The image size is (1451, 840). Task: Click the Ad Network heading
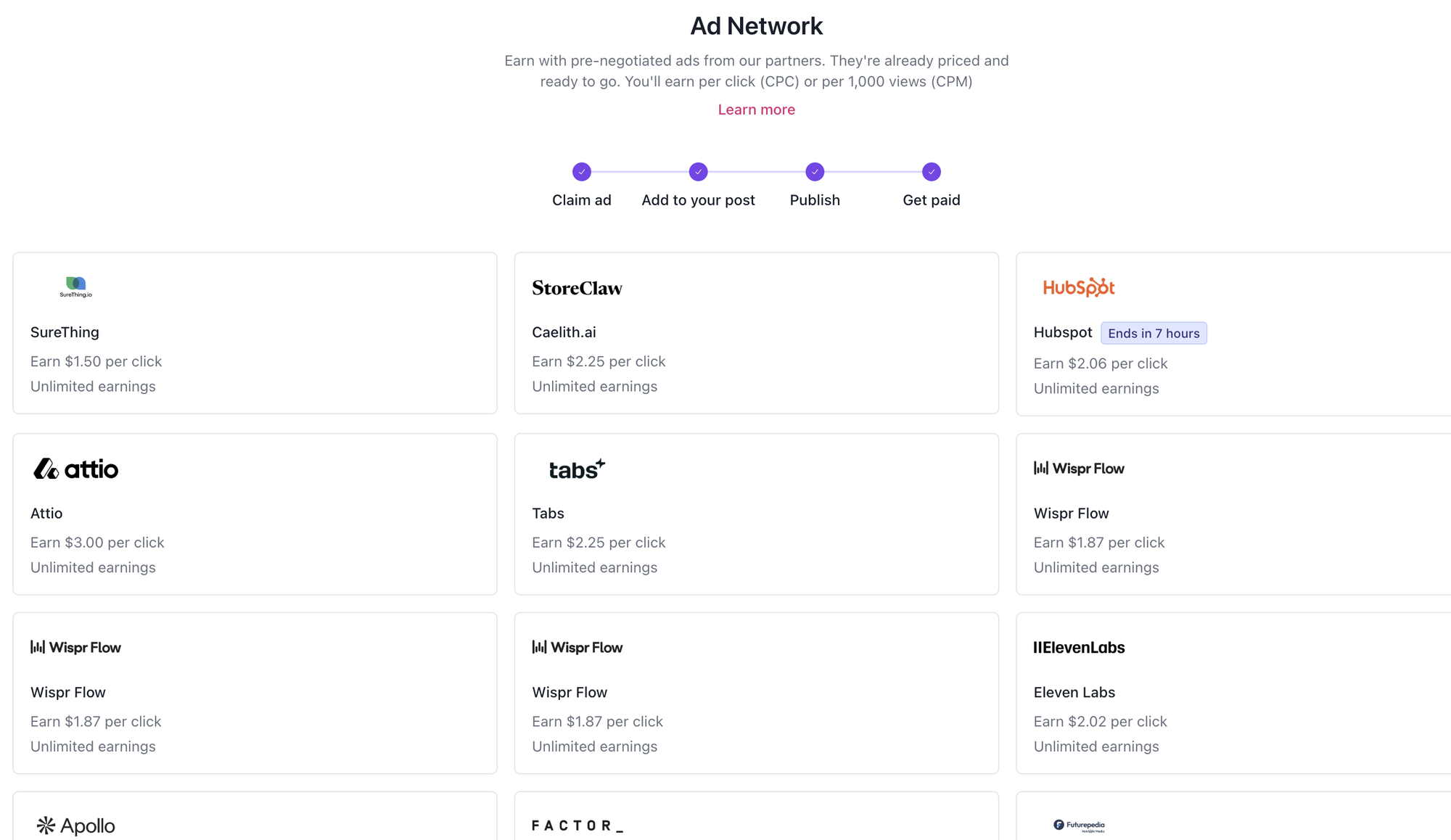click(756, 26)
